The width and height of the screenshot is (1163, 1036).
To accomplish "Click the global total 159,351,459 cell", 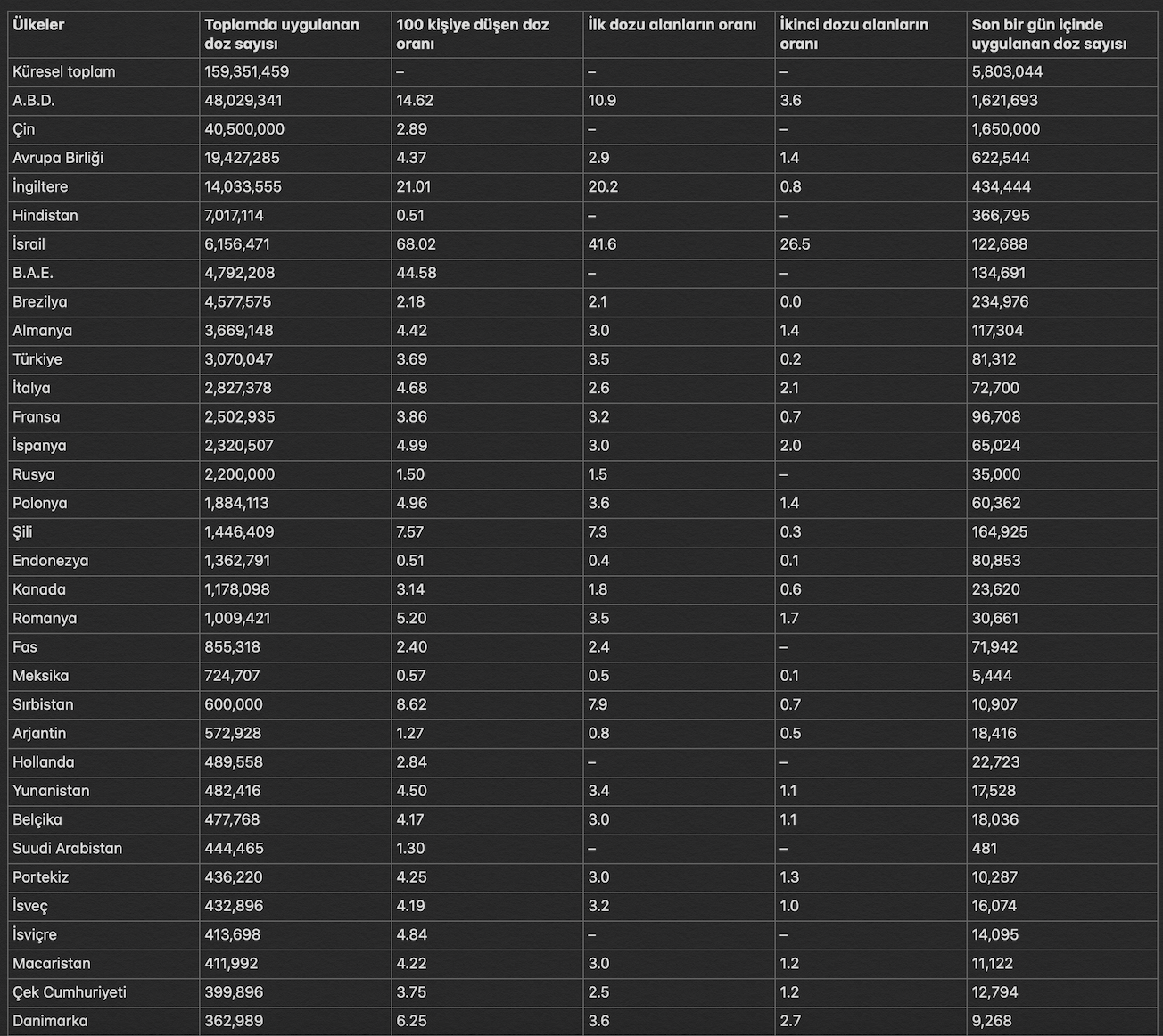I will click(247, 72).
